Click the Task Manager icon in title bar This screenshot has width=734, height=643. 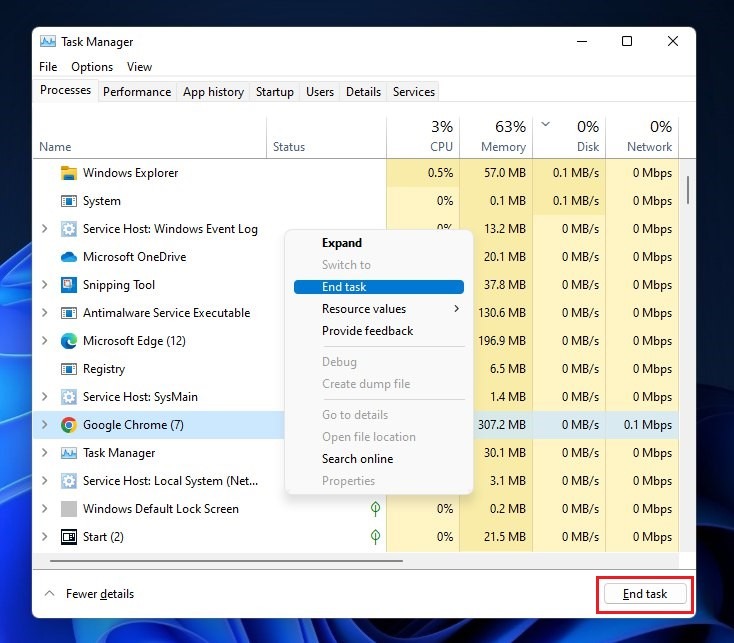pyautogui.click(x=47, y=42)
